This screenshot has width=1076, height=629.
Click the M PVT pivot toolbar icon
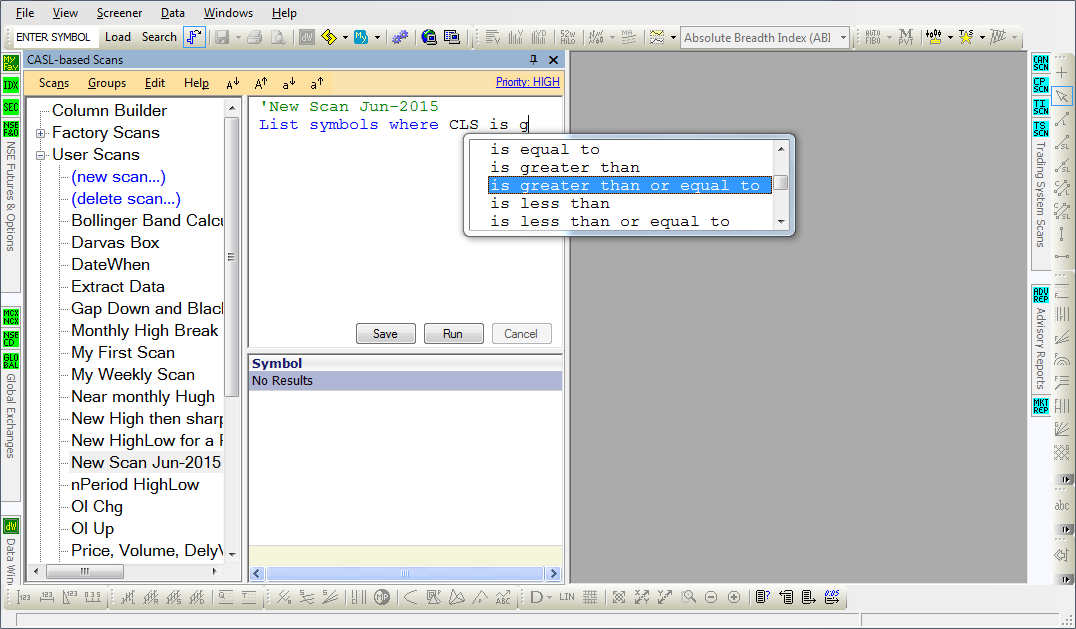(x=906, y=37)
